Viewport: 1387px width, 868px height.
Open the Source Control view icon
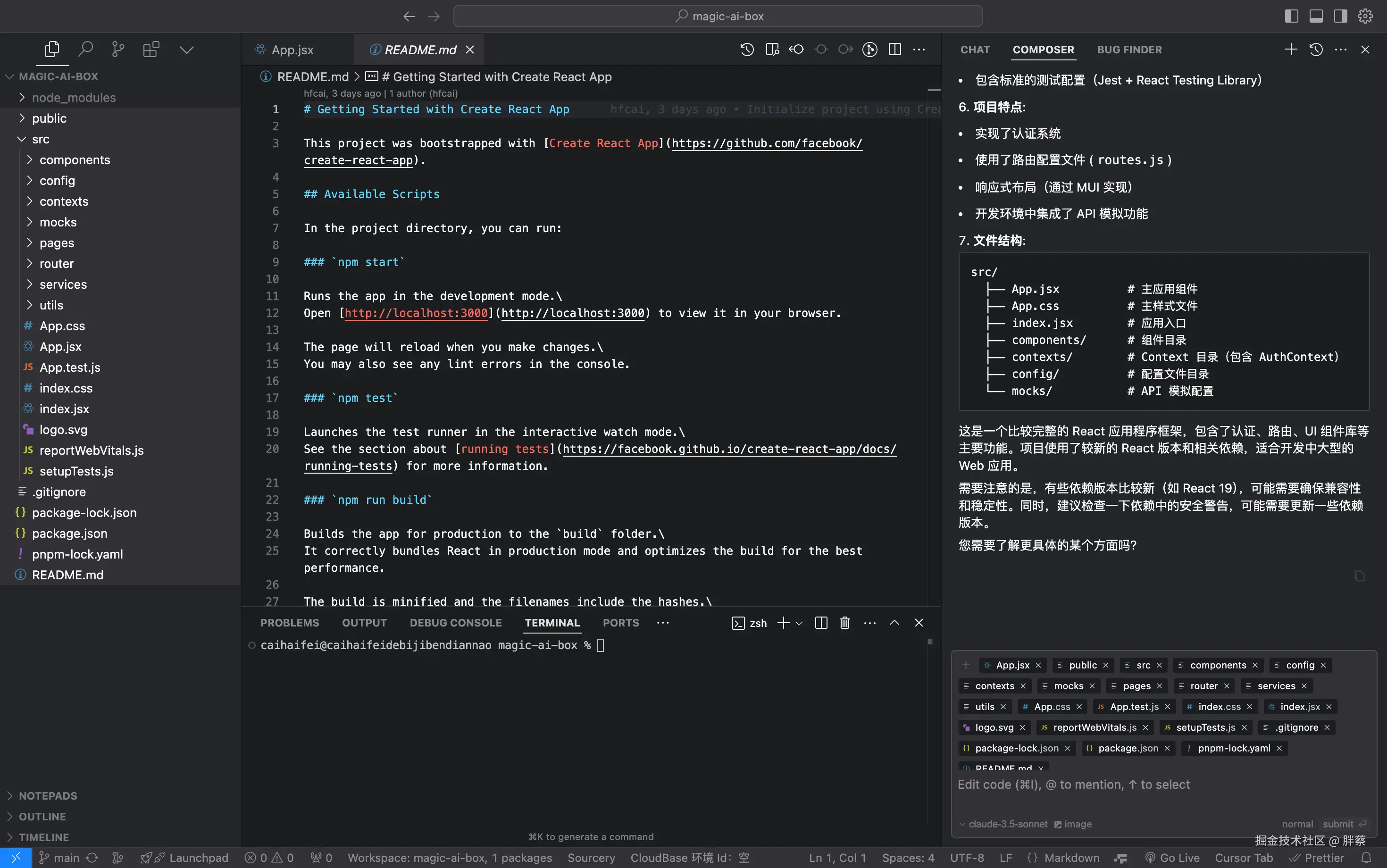coord(118,50)
